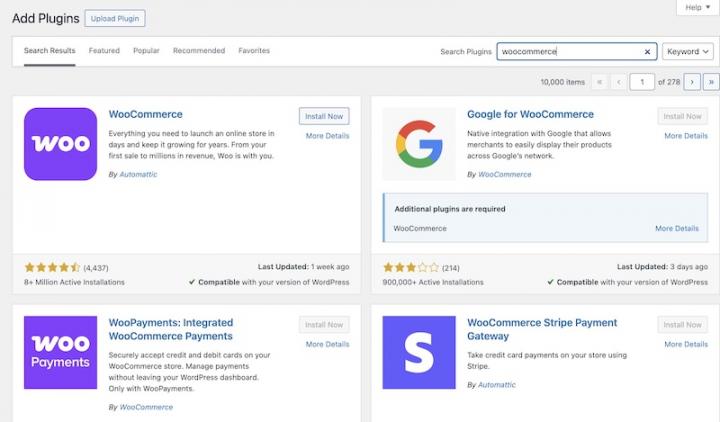This screenshot has width=720, height=422.
Task: Open the WooPayments plugin logo thumbnail
Action: click(60, 352)
